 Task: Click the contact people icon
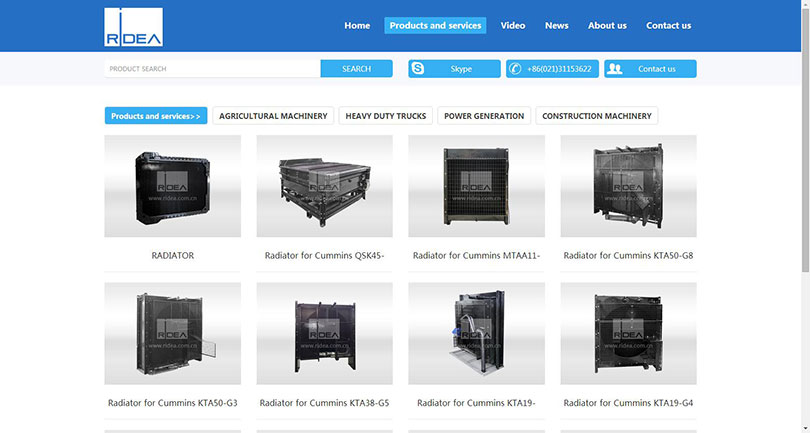(614, 69)
